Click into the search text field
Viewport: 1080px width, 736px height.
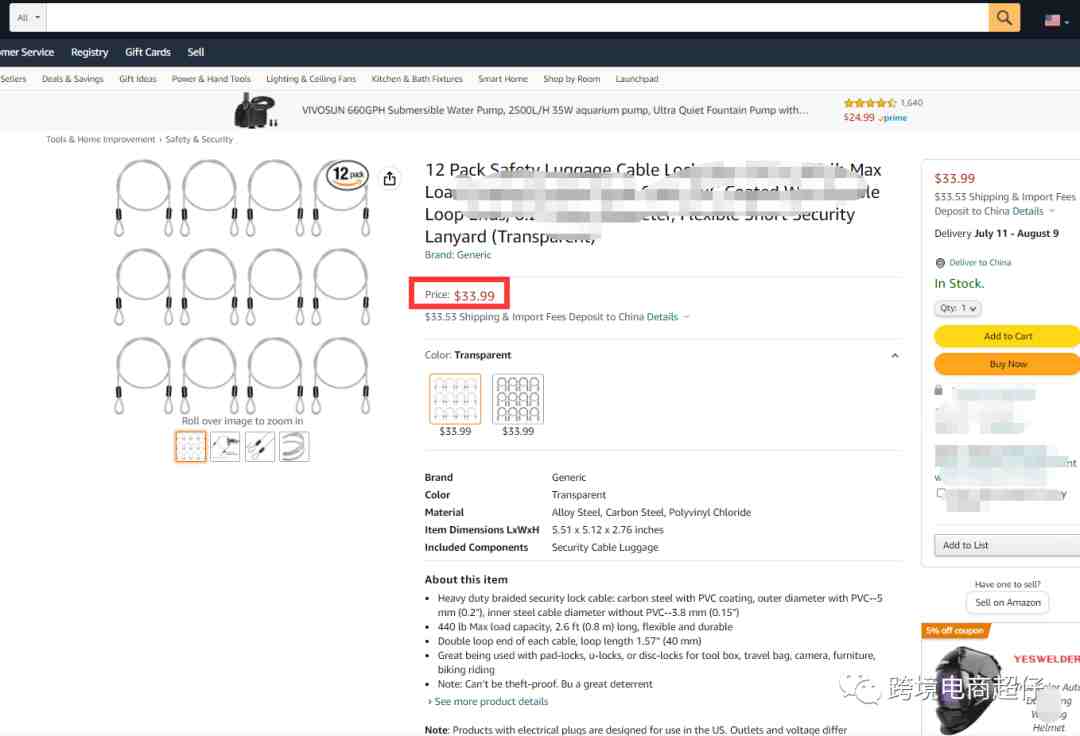point(517,18)
